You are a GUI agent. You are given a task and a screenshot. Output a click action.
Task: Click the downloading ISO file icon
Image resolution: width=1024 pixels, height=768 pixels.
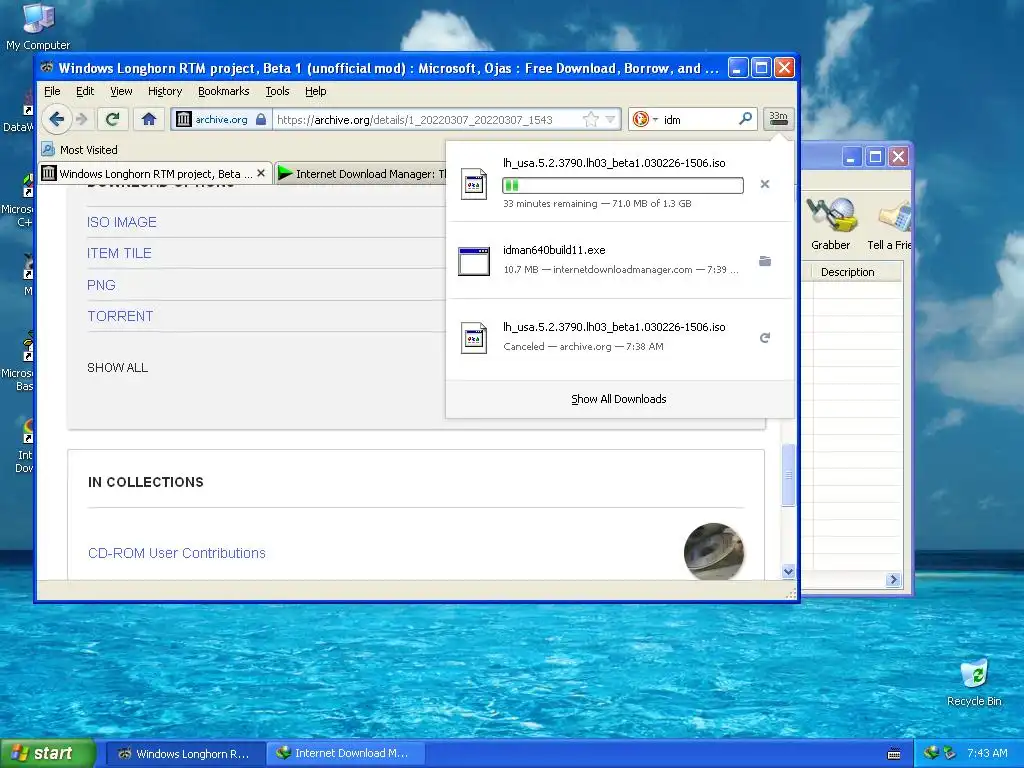474,184
